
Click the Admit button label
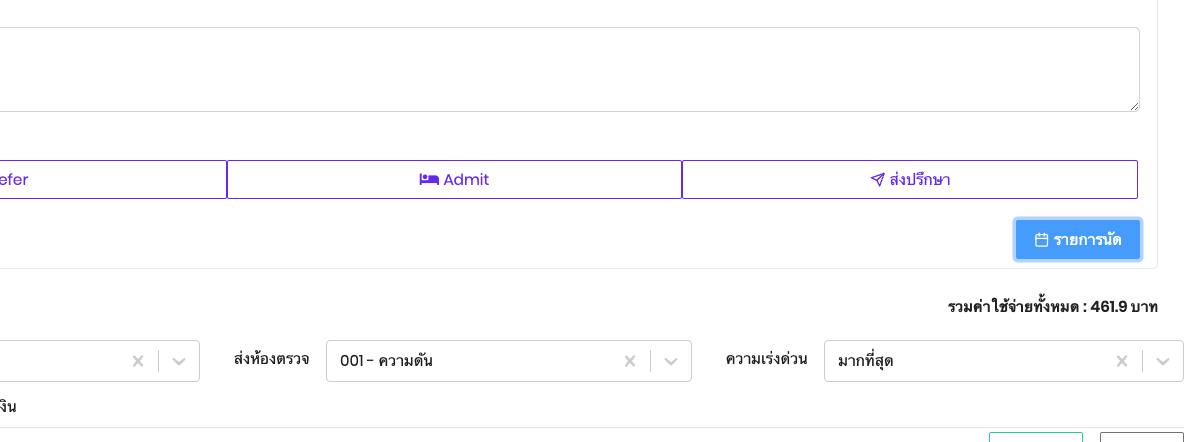click(x=466, y=180)
